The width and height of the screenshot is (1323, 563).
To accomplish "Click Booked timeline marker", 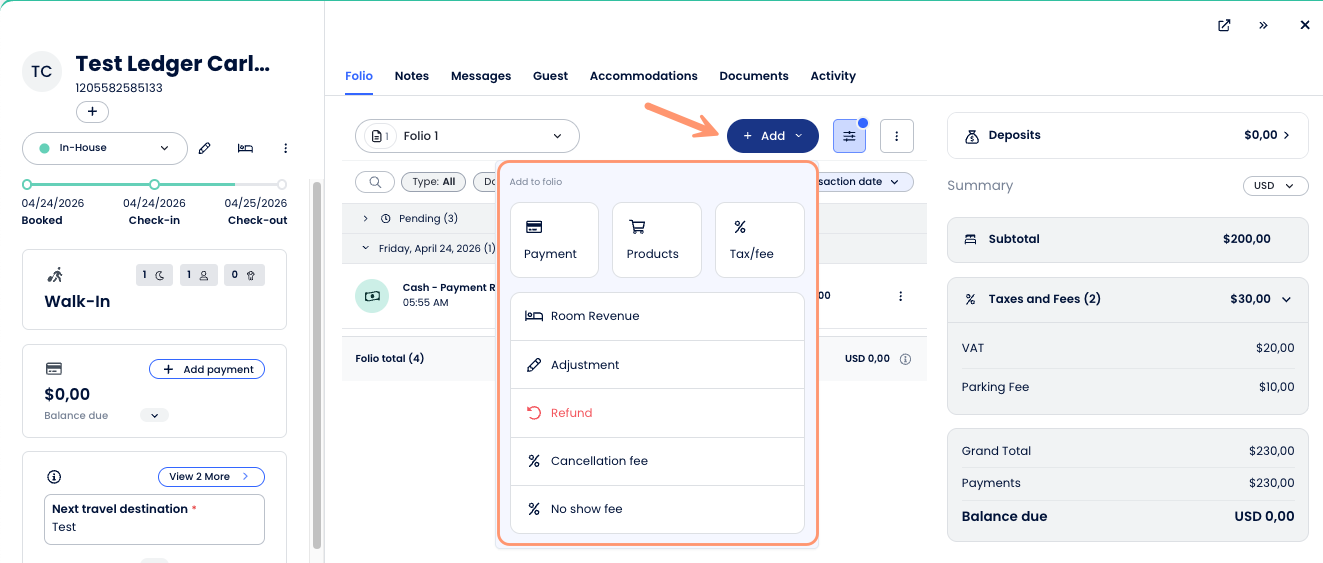I will point(27,184).
